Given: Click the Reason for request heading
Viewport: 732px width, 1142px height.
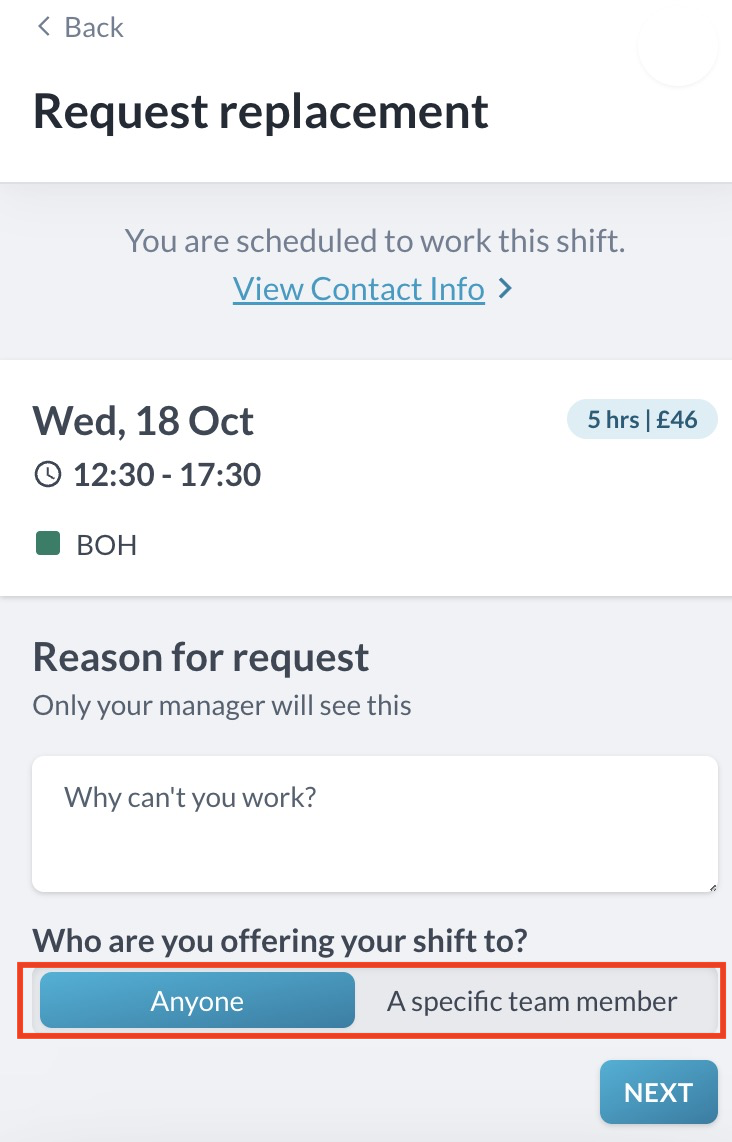Looking at the screenshot, I should pos(200,657).
